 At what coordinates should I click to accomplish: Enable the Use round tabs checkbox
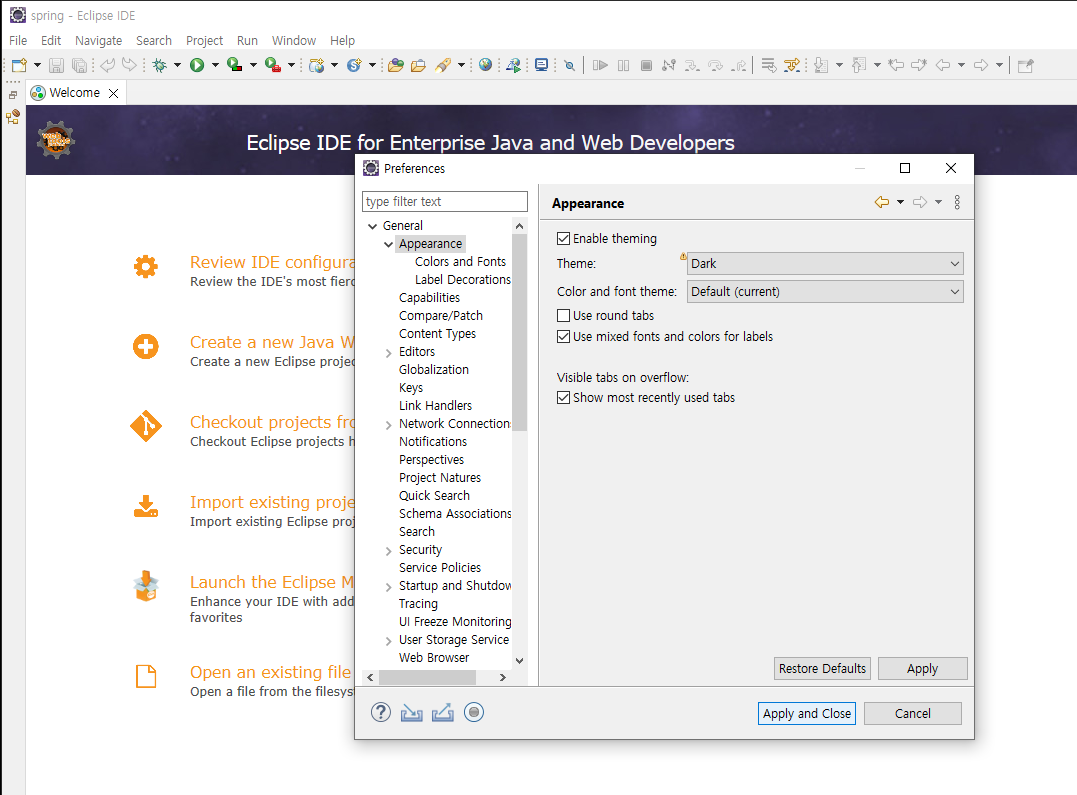point(563,315)
